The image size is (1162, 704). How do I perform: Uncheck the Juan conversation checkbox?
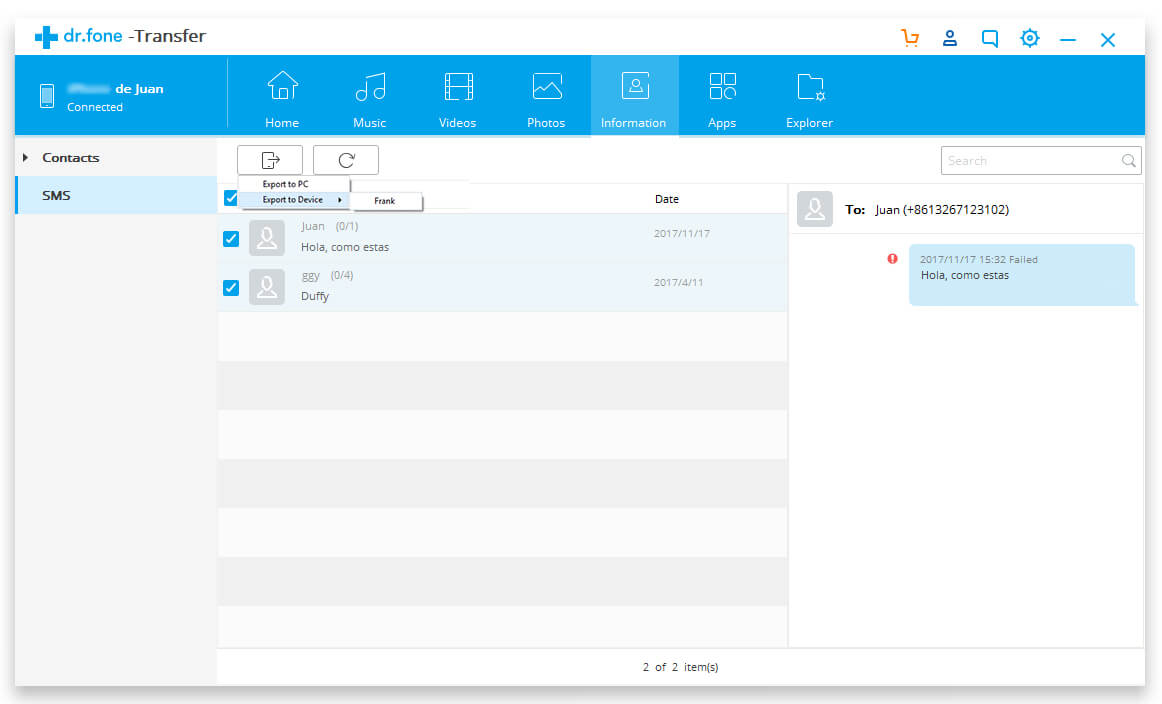point(230,239)
